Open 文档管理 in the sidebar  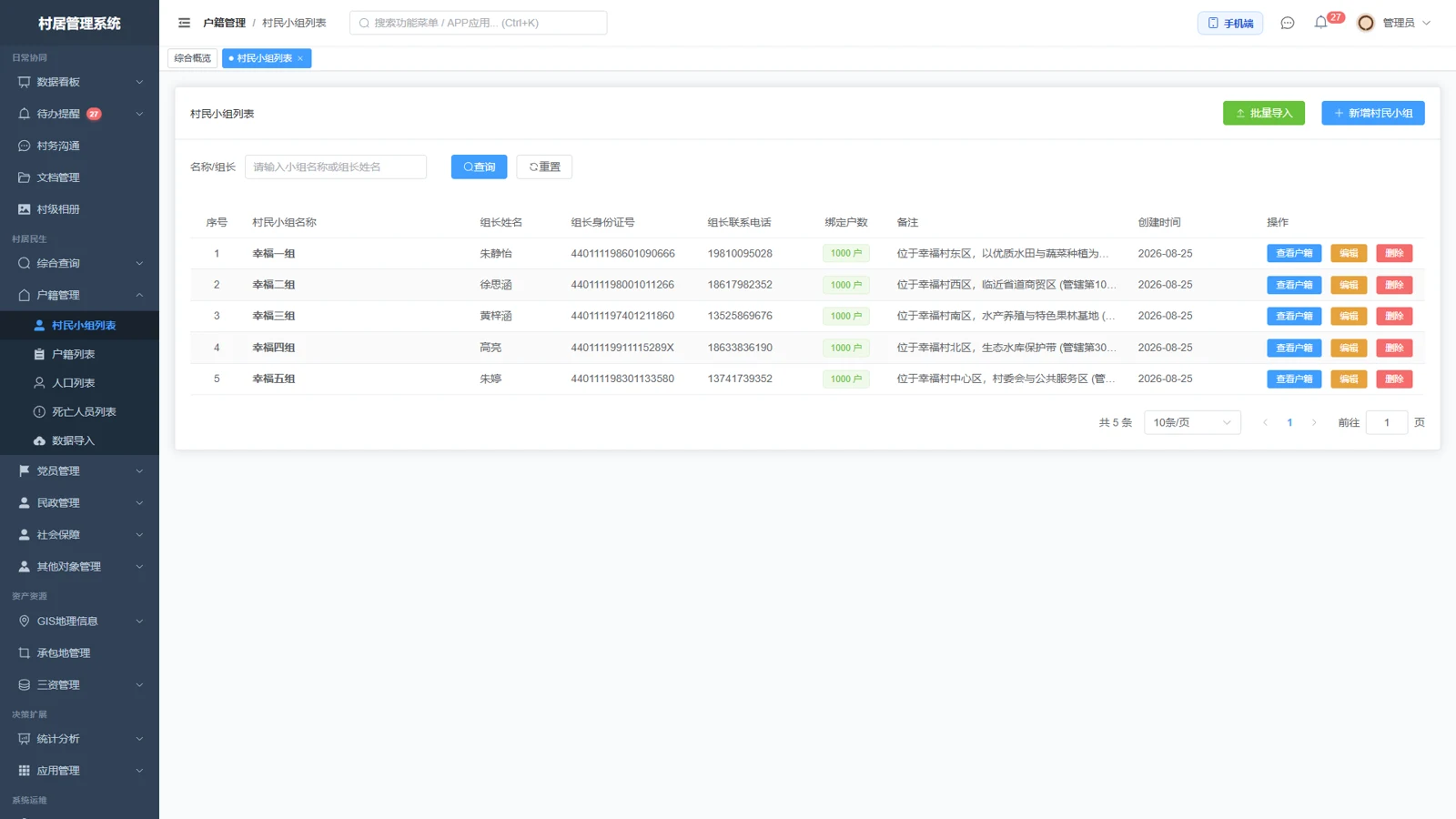tap(79, 177)
